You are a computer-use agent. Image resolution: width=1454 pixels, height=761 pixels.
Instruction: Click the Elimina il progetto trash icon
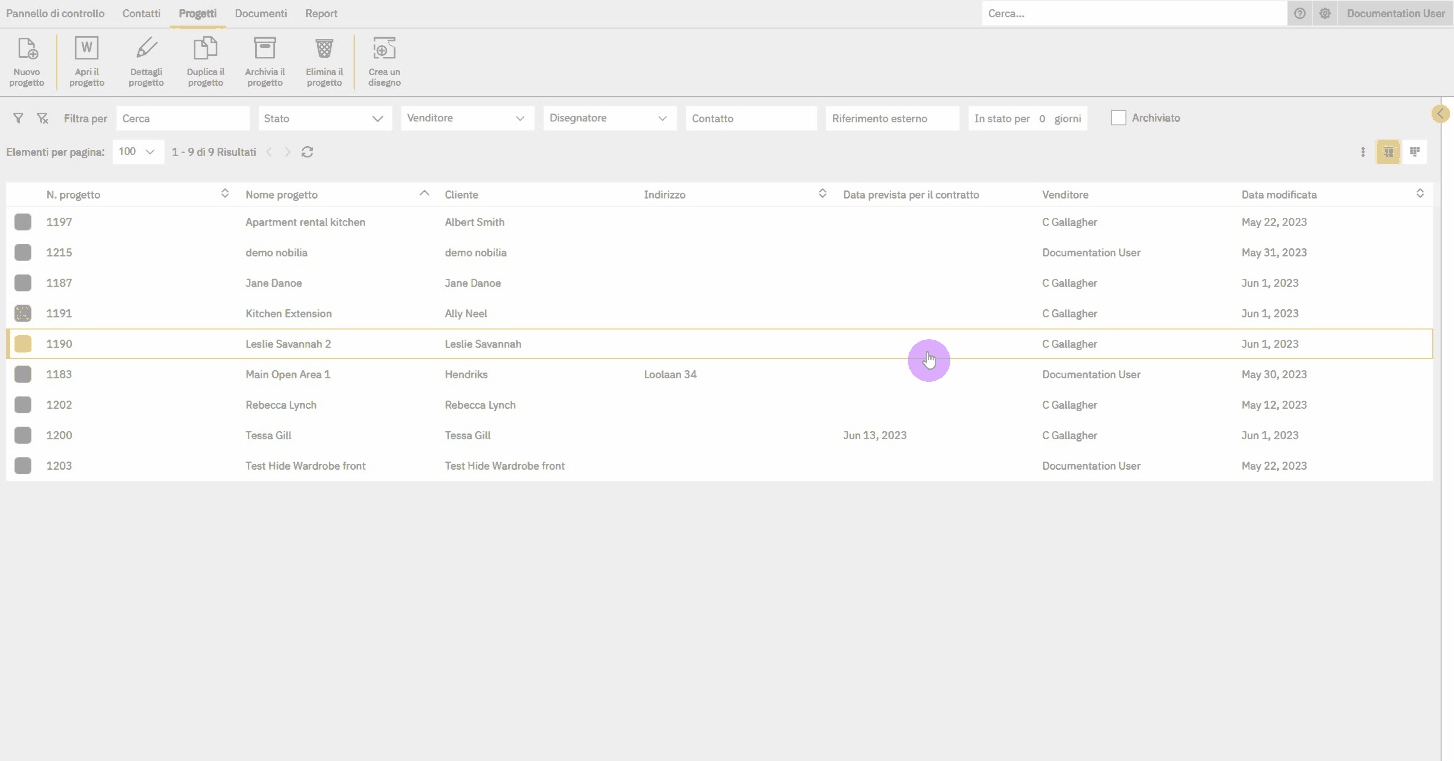pos(324,60)
